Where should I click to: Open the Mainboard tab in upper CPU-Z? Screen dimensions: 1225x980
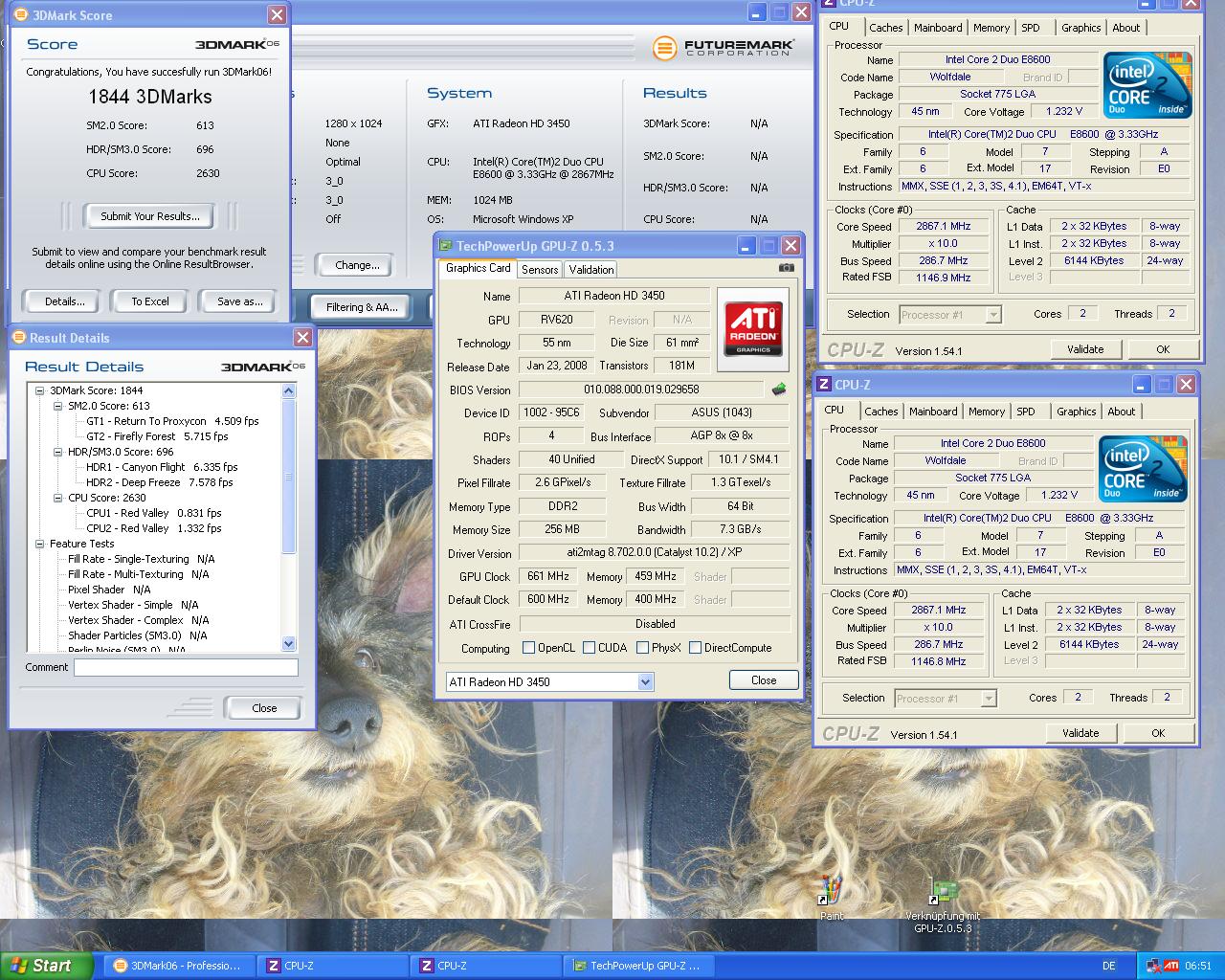[938, 28]
